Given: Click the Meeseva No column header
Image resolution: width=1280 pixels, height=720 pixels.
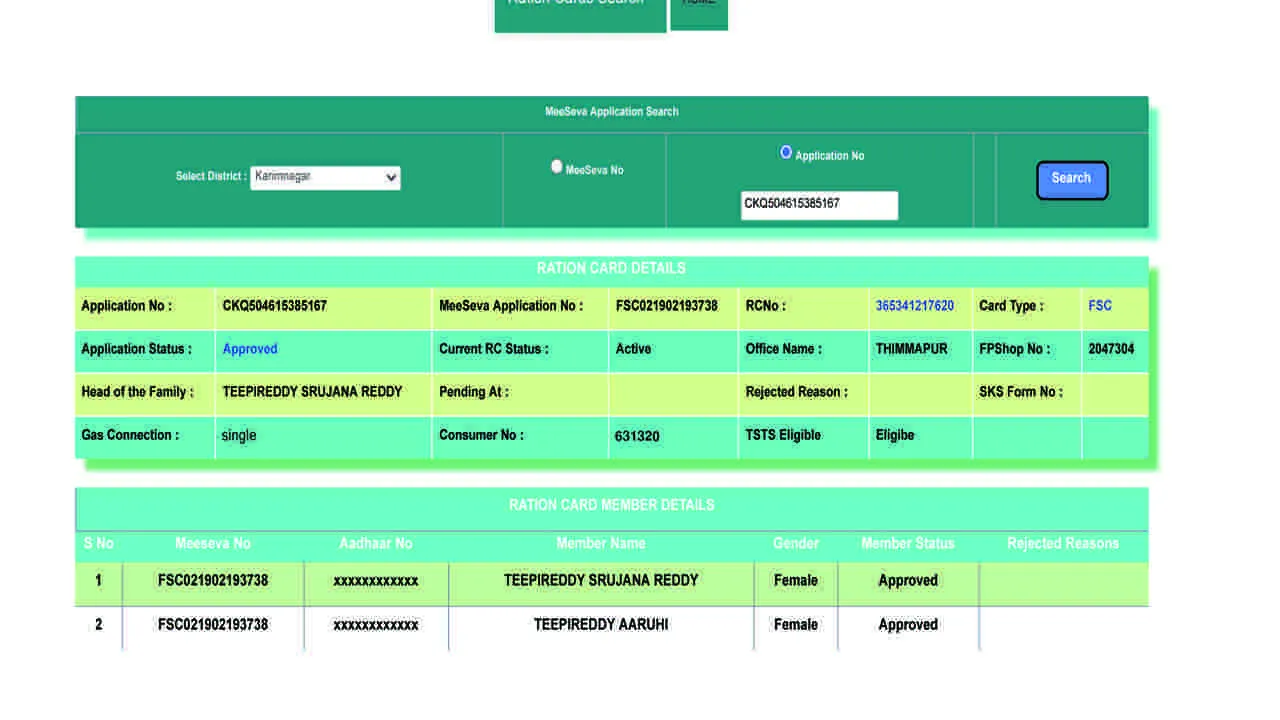Looking at the screenshot, I should coord(213,544).
